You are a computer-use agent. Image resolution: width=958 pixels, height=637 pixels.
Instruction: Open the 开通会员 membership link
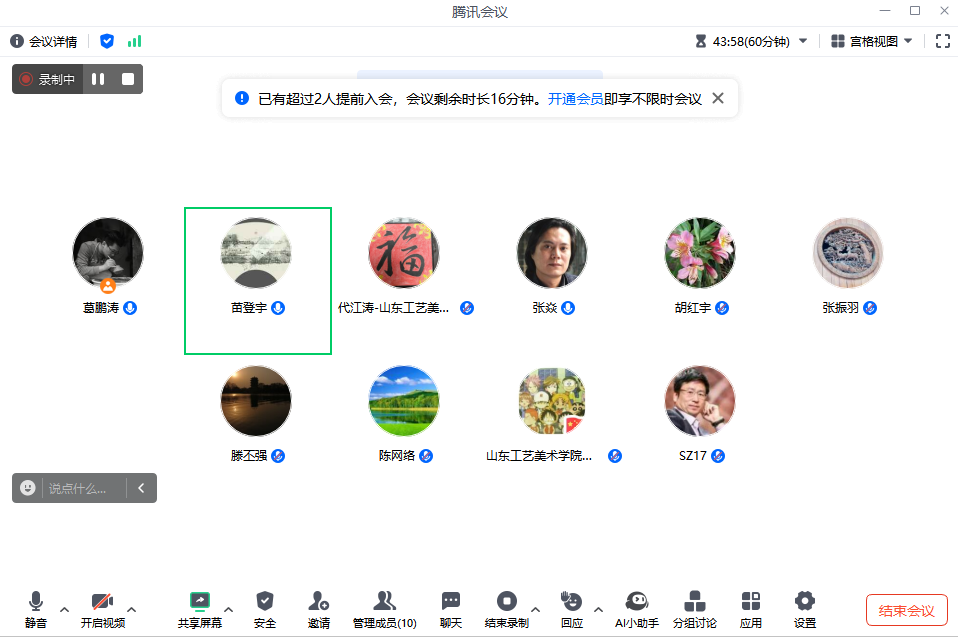click(576, 99)
